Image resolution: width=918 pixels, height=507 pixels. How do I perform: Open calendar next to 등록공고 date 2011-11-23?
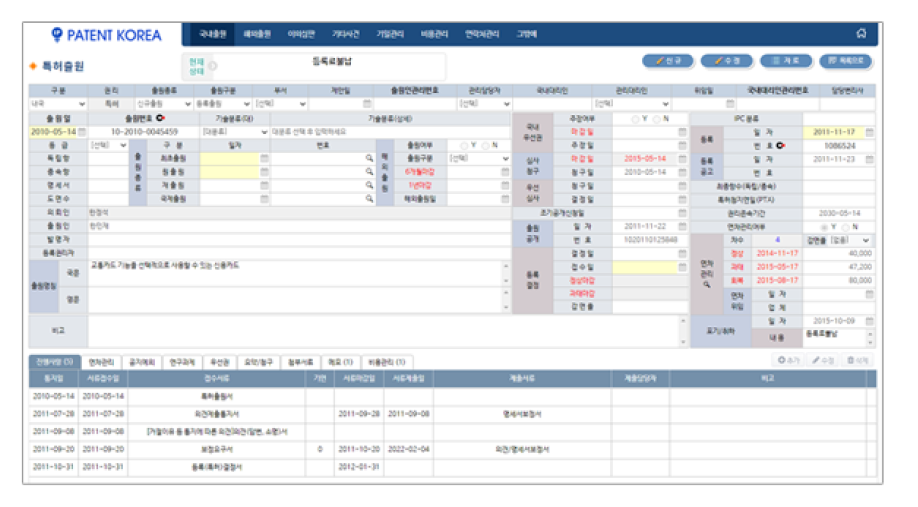tap(869, 159)
